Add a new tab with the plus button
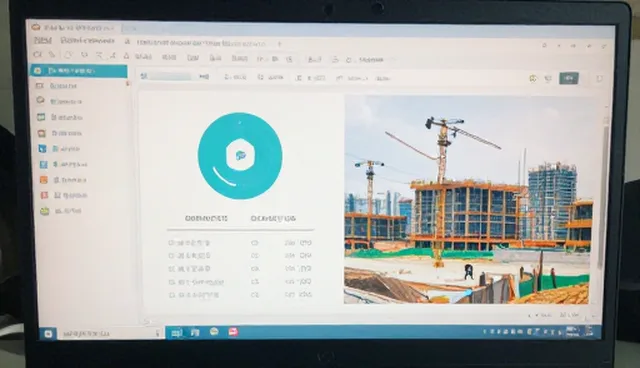Viewport: 640px width, 368px height. click(280, 44)
